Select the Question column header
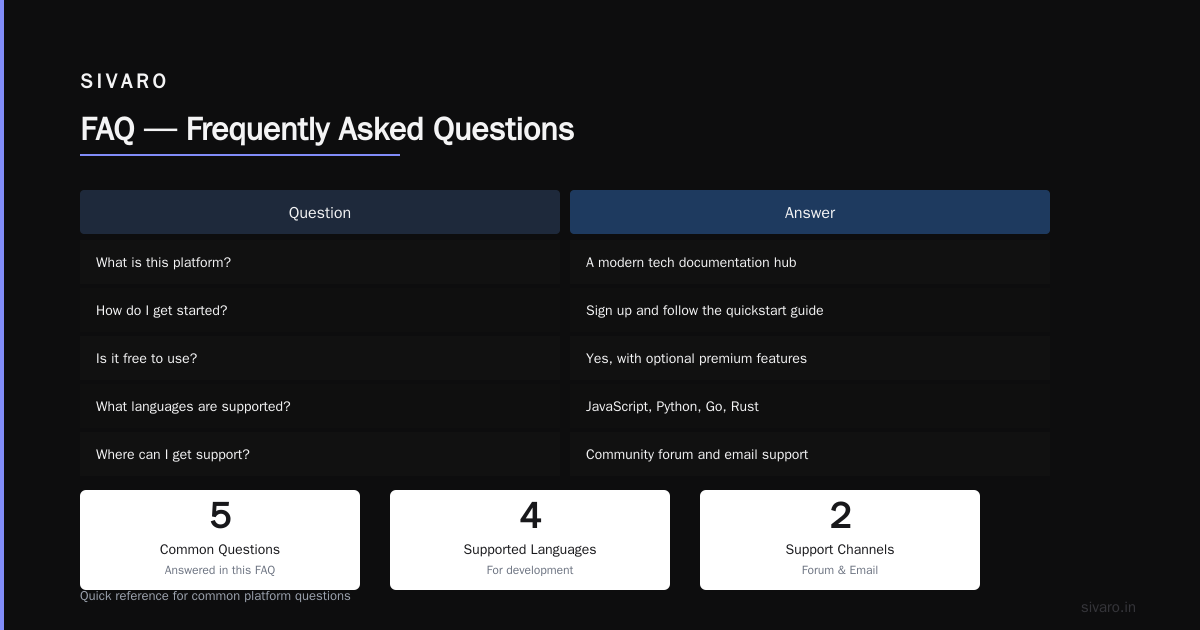This screenshot has height=630, width=1200. coord(320,212)
